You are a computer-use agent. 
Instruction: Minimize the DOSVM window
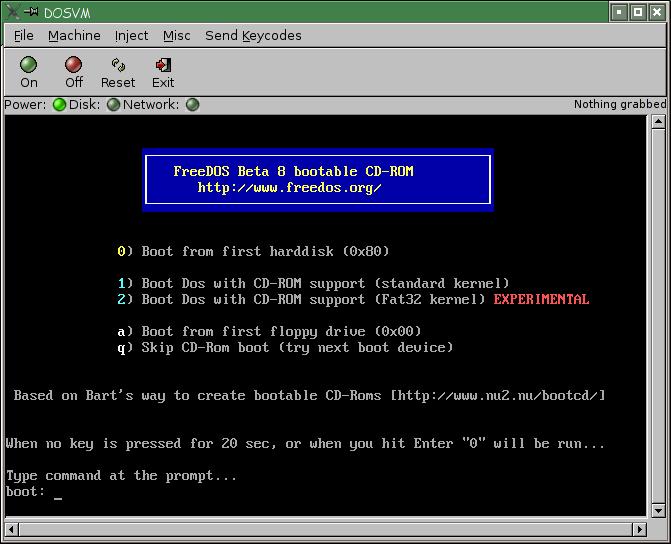[x=619, y=12]
